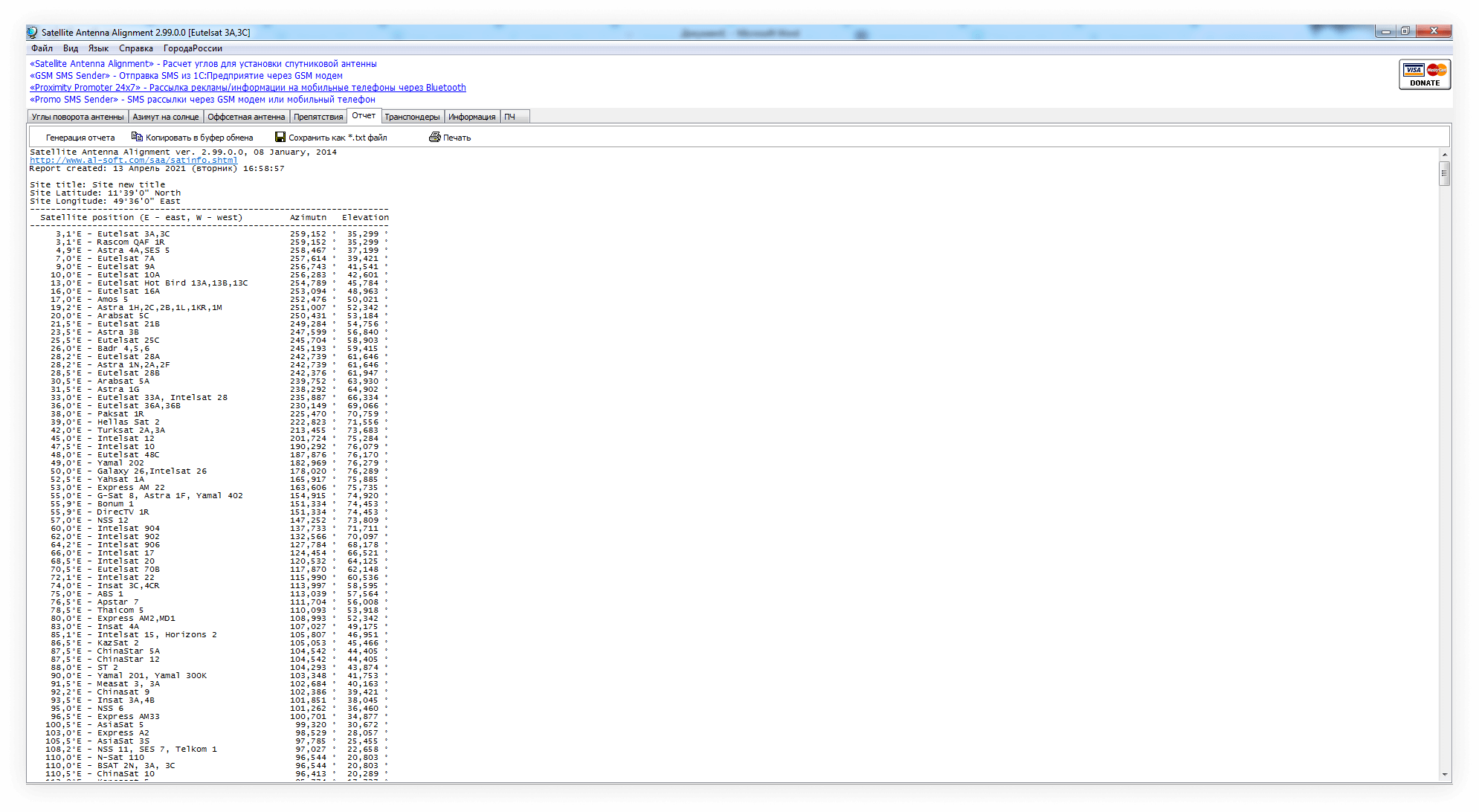Click the save as txt floppy icon

tap(280, 137)
